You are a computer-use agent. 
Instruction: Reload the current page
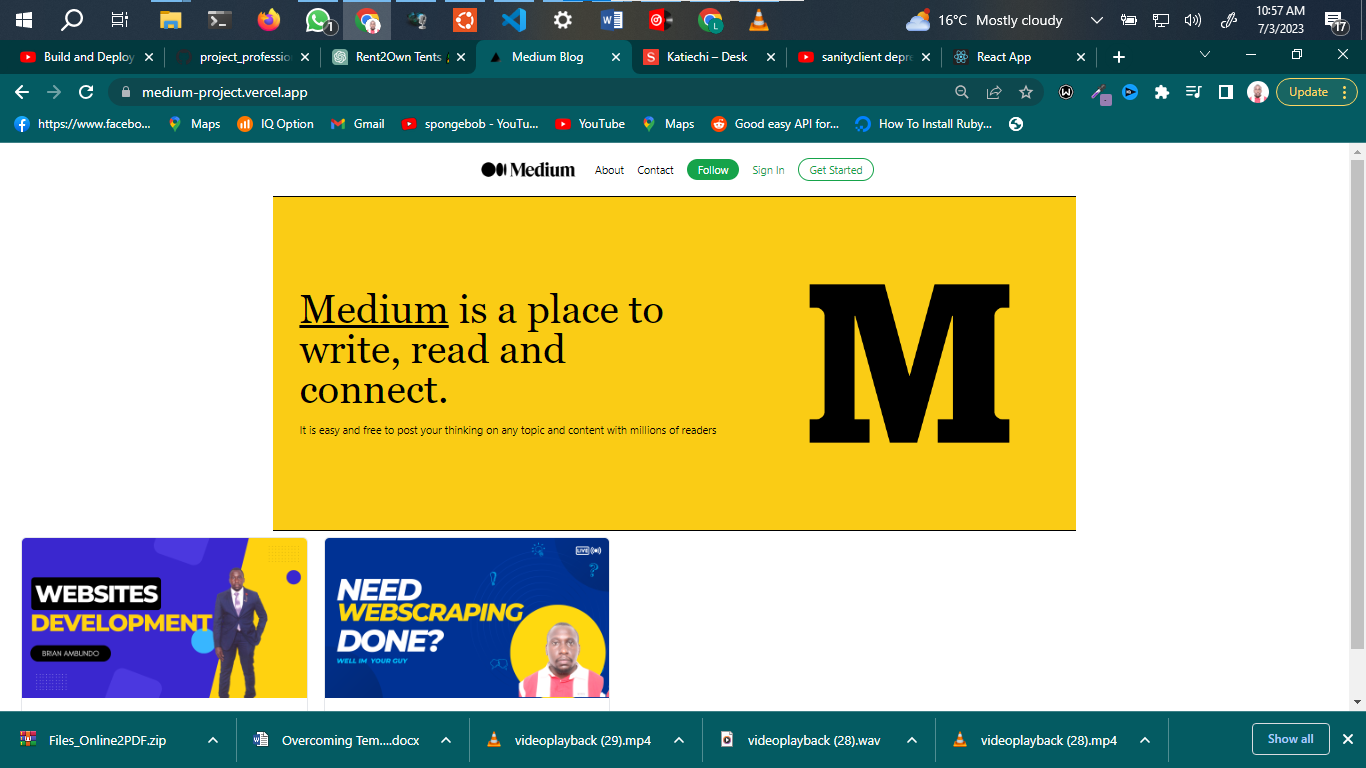click(x=86, y=92)
